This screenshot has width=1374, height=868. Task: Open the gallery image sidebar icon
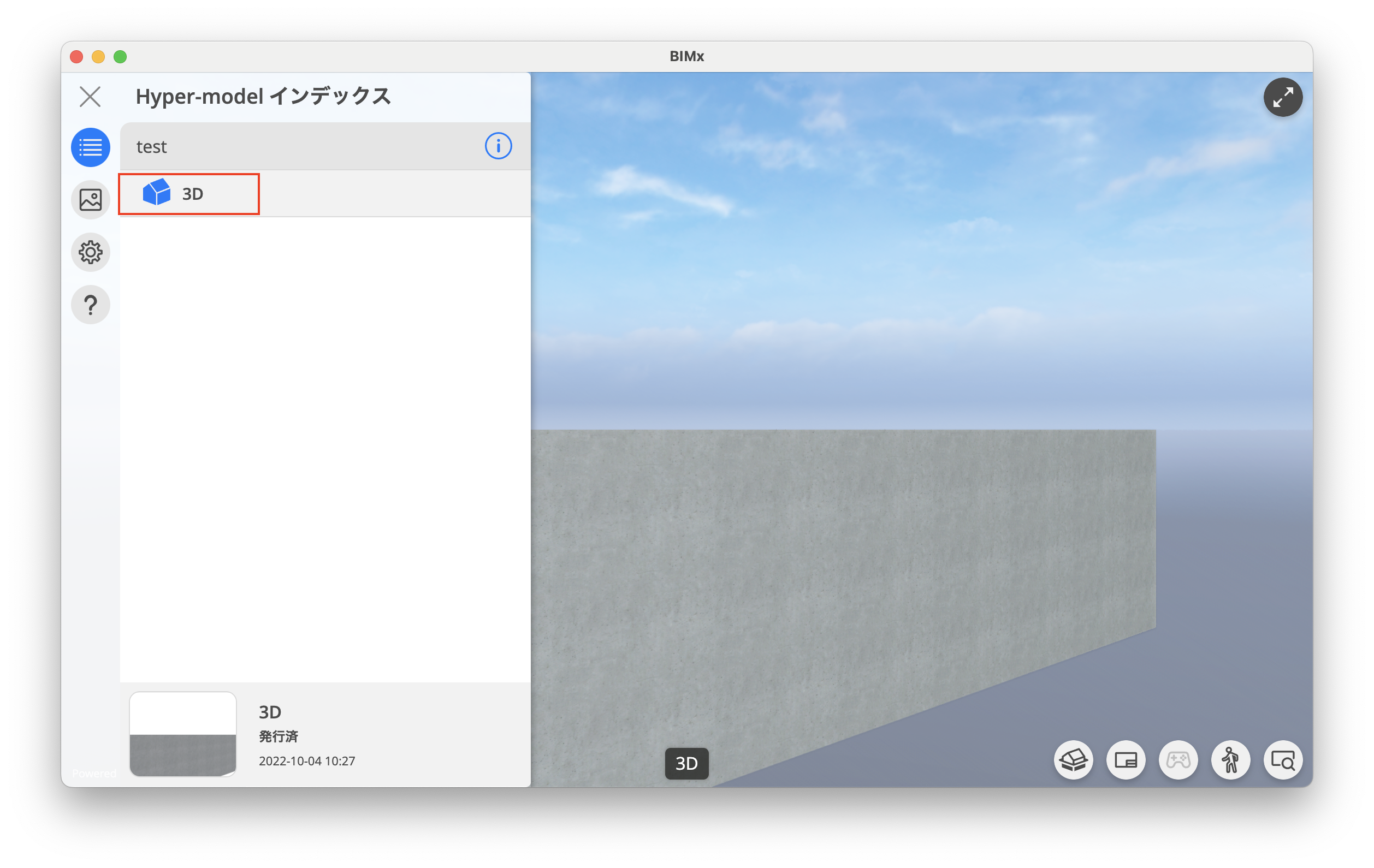coord(91,200)
